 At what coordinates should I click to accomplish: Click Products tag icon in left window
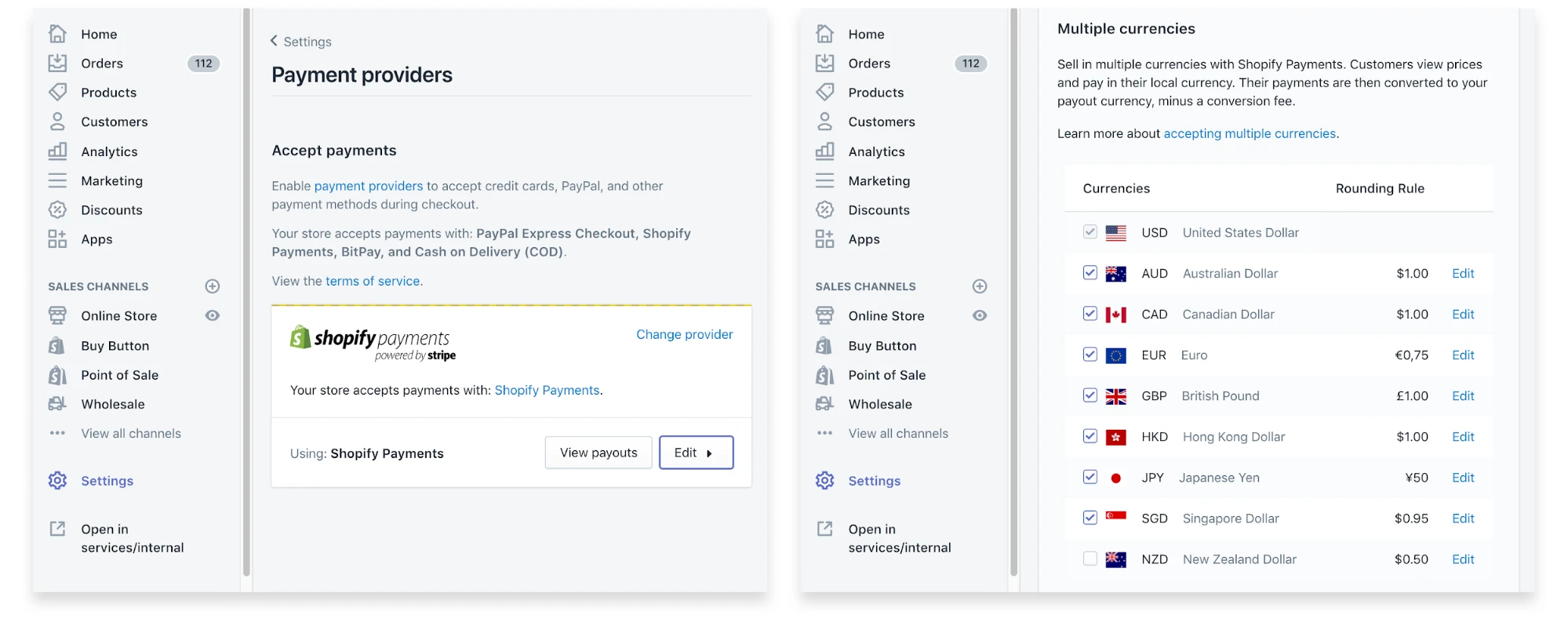pos(57,92)
